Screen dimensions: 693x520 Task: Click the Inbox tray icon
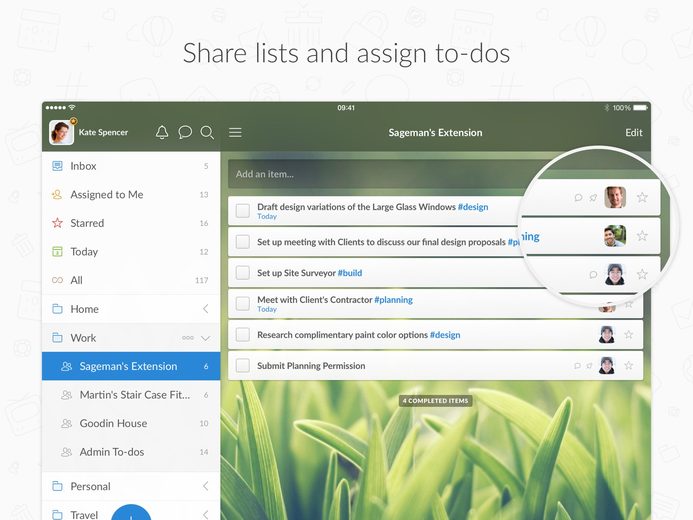[x=57, y=166]
